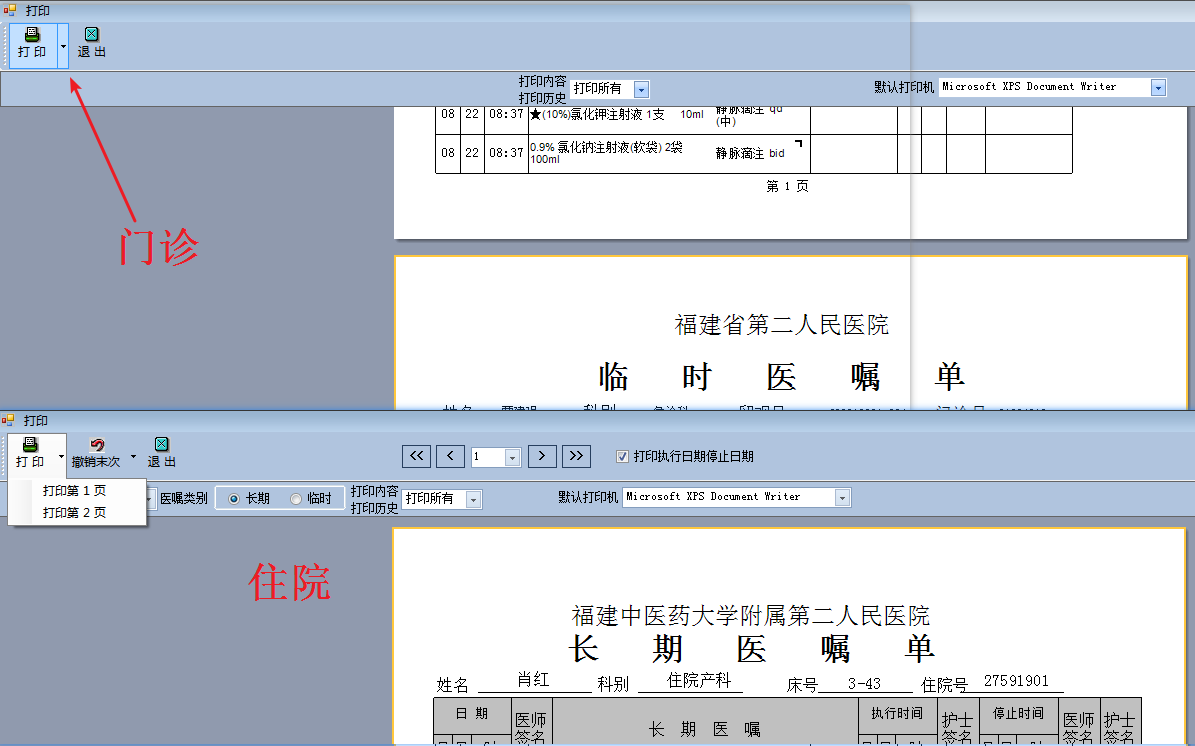Select the 临时 radio button
The image size is (1195, 746).
pos(296,498)
